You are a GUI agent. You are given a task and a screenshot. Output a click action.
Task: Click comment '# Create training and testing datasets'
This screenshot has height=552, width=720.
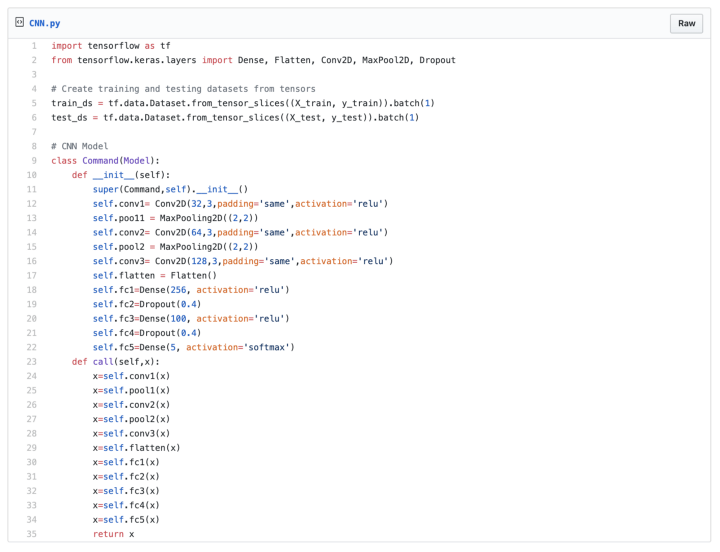coord(183,89)
